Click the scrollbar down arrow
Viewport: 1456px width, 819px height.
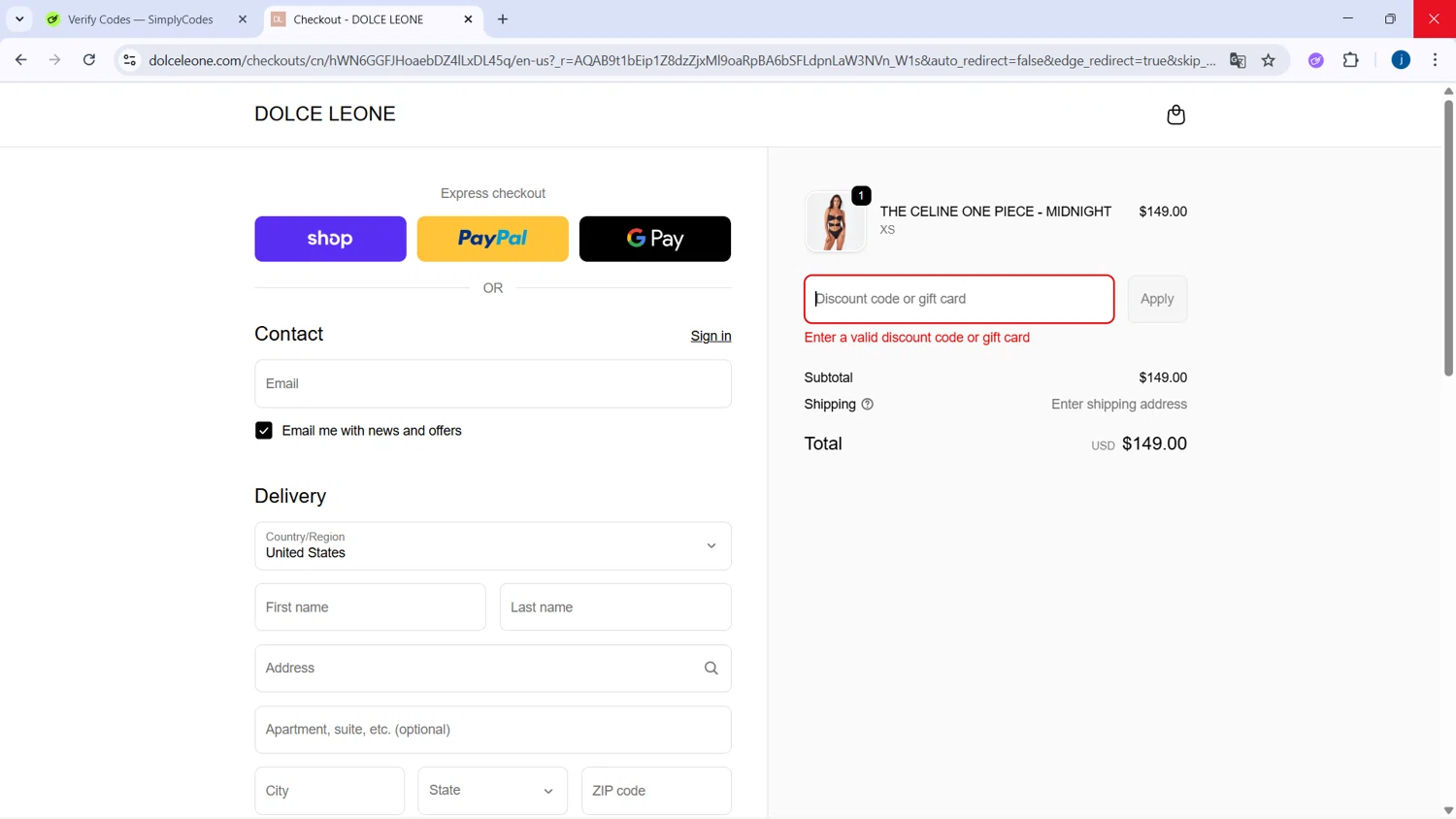pos(1448,810)
